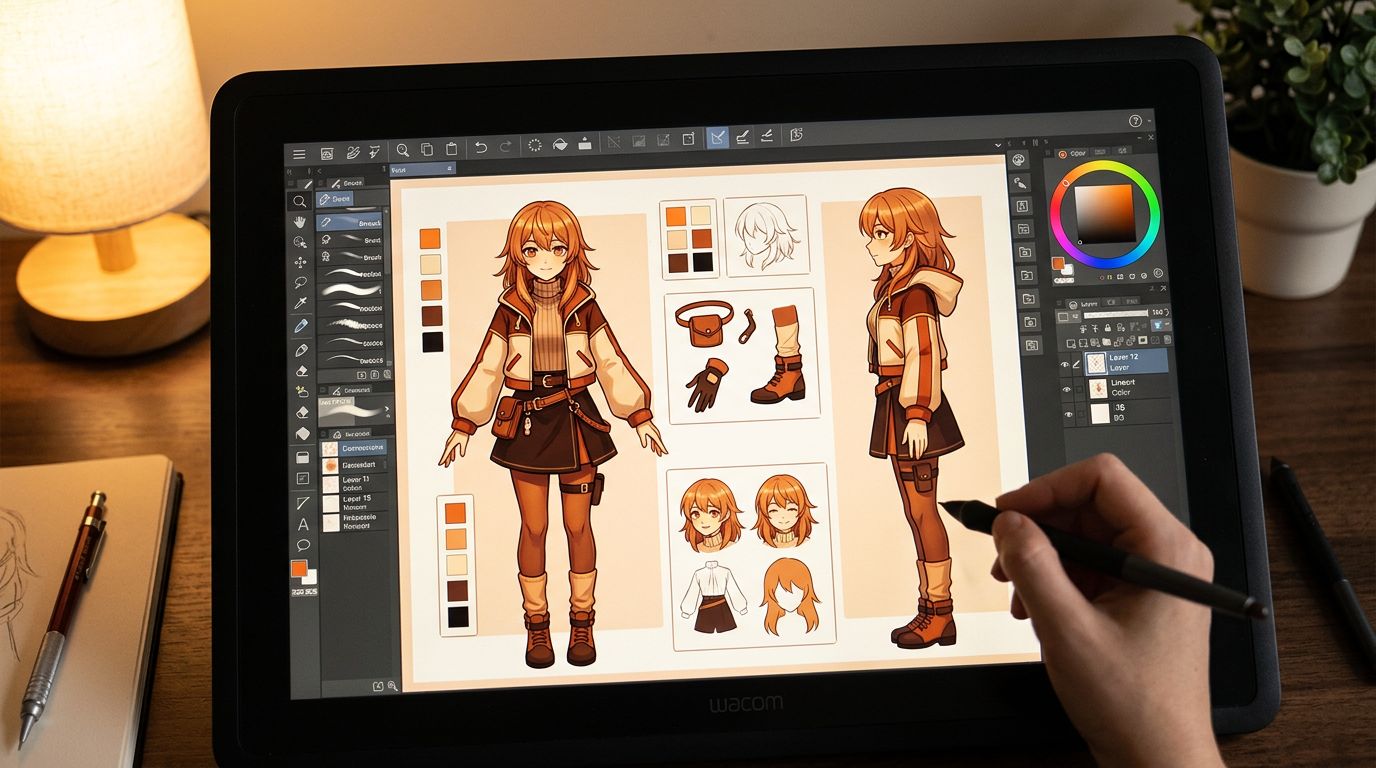
Task: Select the Eraser tool in toolbox
Action: [x=301, y=371]
